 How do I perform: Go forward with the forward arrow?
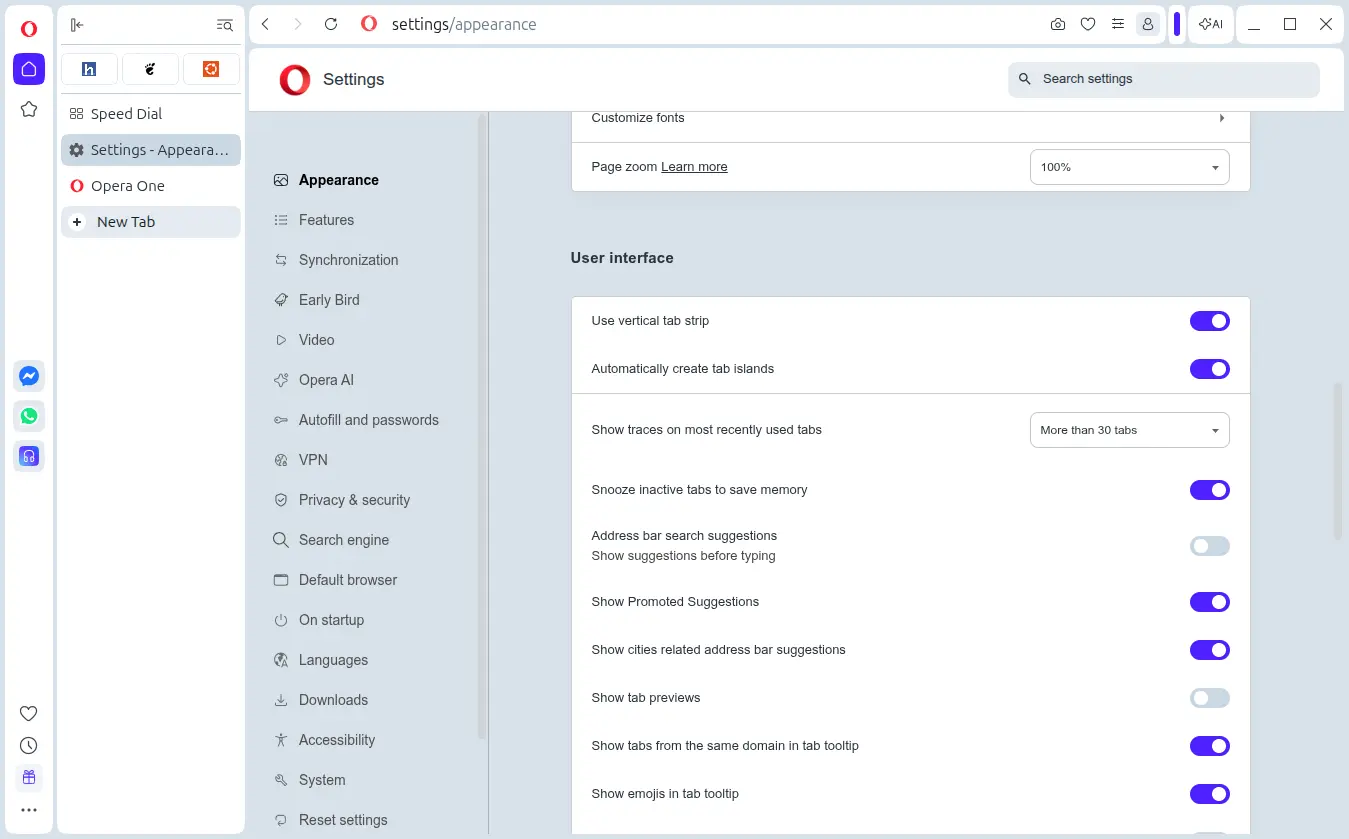[297, 25]
